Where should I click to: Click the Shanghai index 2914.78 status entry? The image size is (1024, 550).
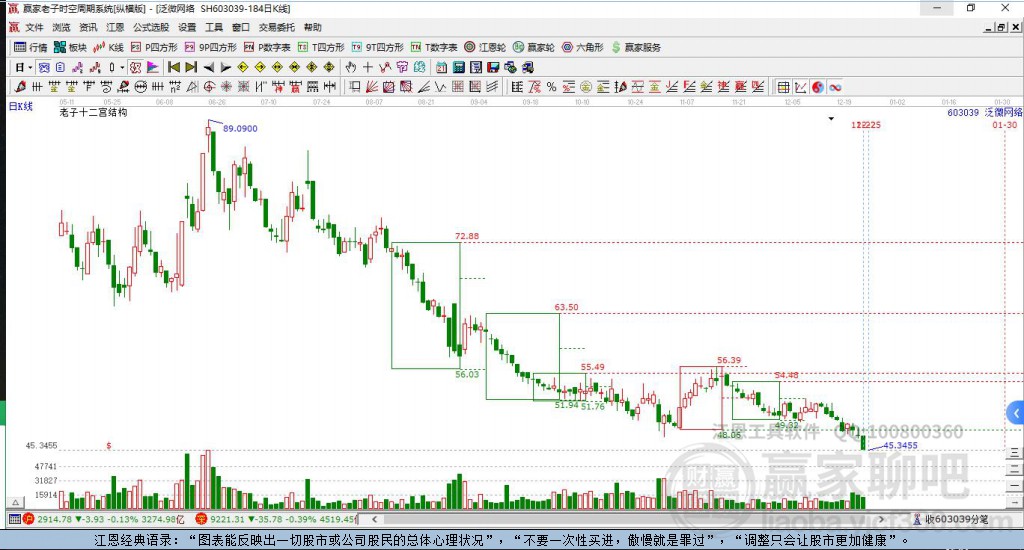(104, 519)
